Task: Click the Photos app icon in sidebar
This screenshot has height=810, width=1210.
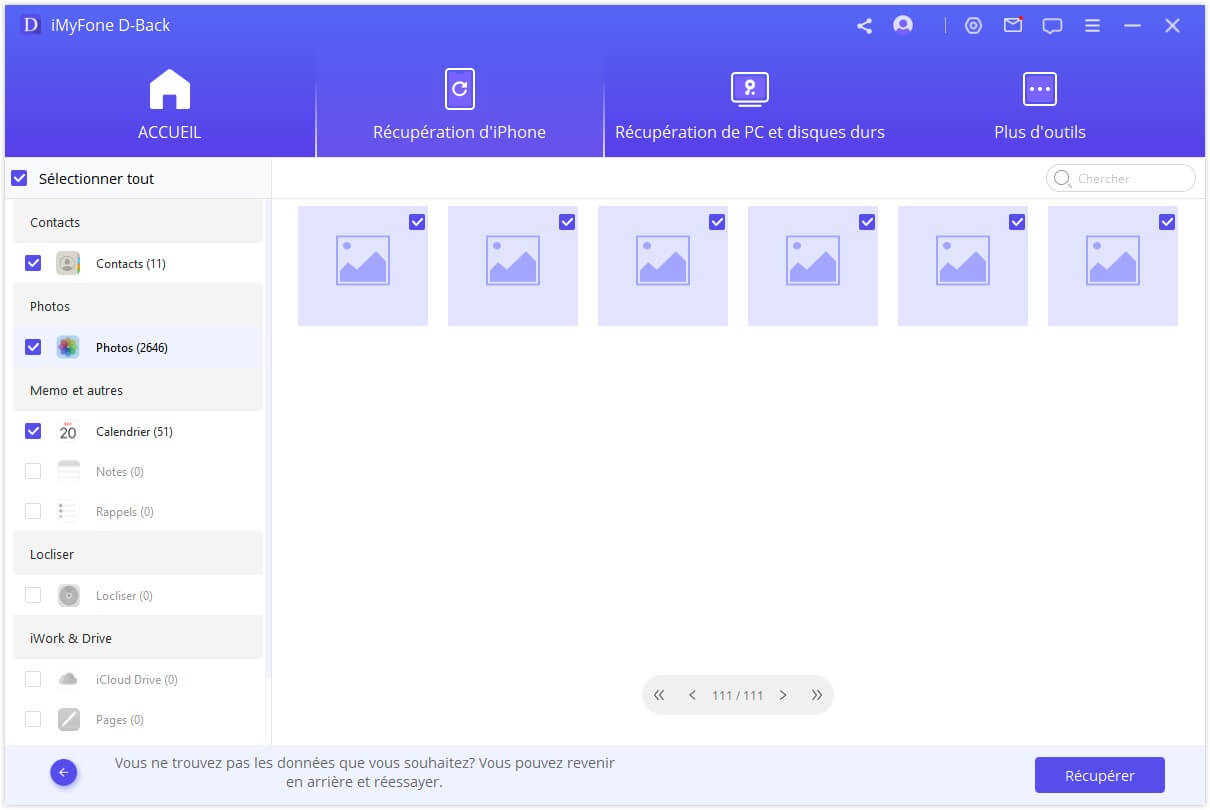Action: pyautogui.click(x=68, y=347)
